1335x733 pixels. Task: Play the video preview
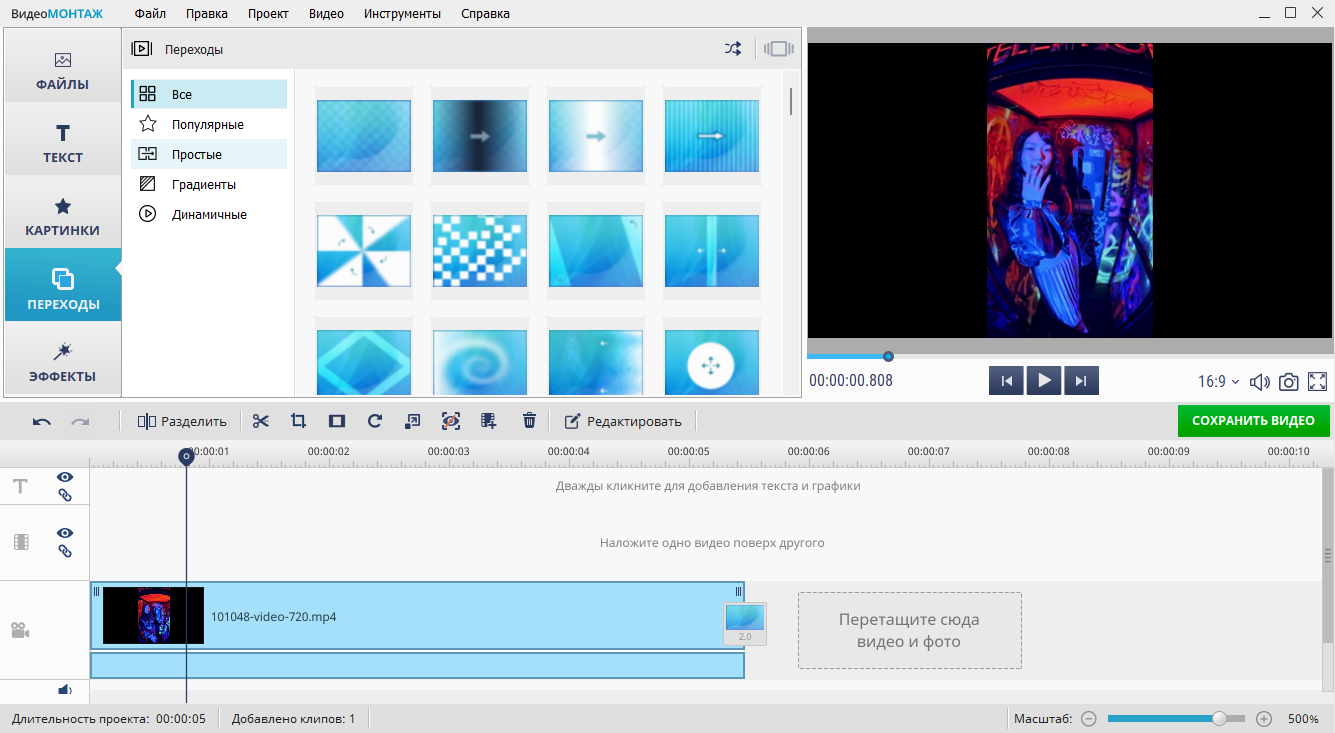tap(1044, 381)
